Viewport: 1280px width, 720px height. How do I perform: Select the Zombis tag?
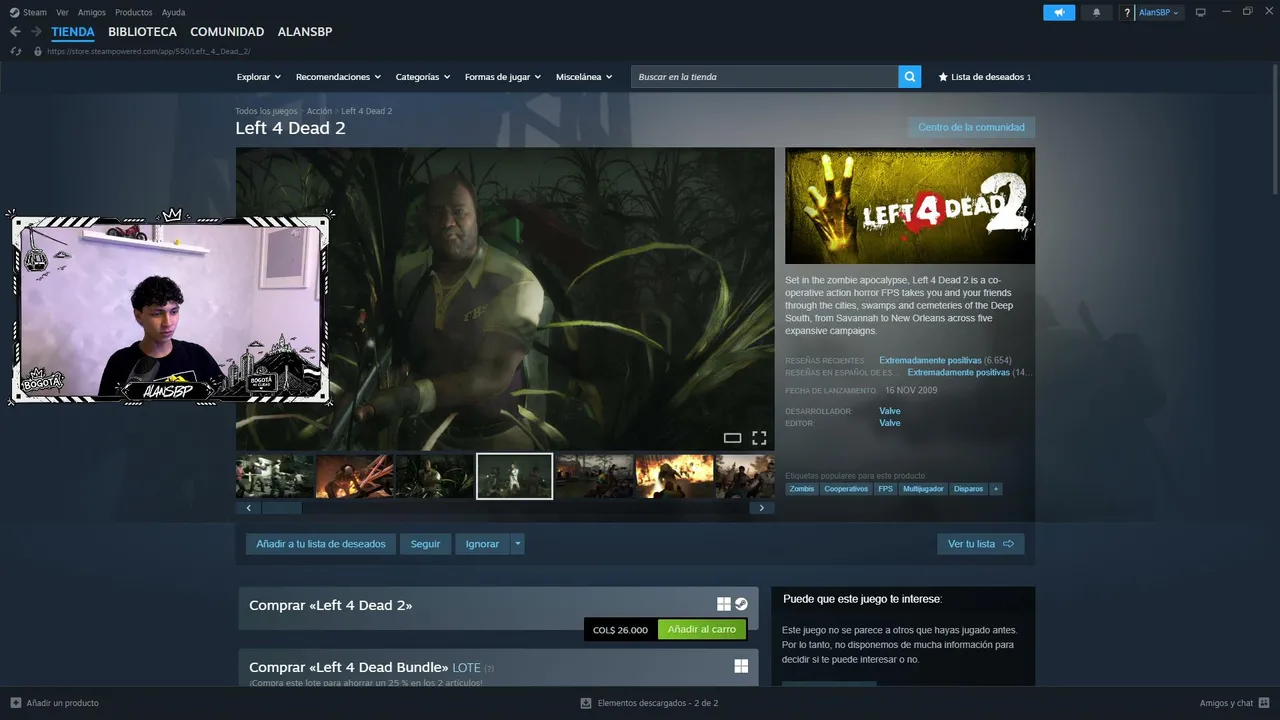point(802,489)
